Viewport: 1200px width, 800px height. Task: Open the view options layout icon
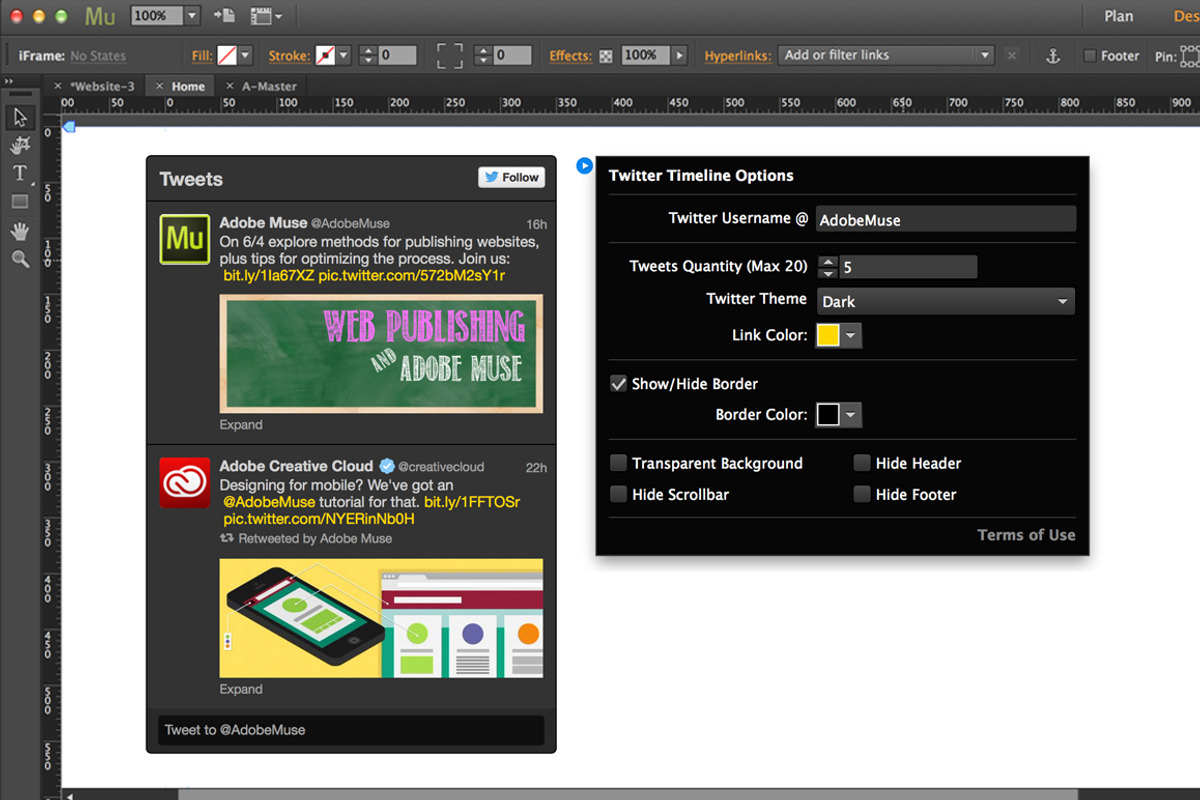point(265,16)
